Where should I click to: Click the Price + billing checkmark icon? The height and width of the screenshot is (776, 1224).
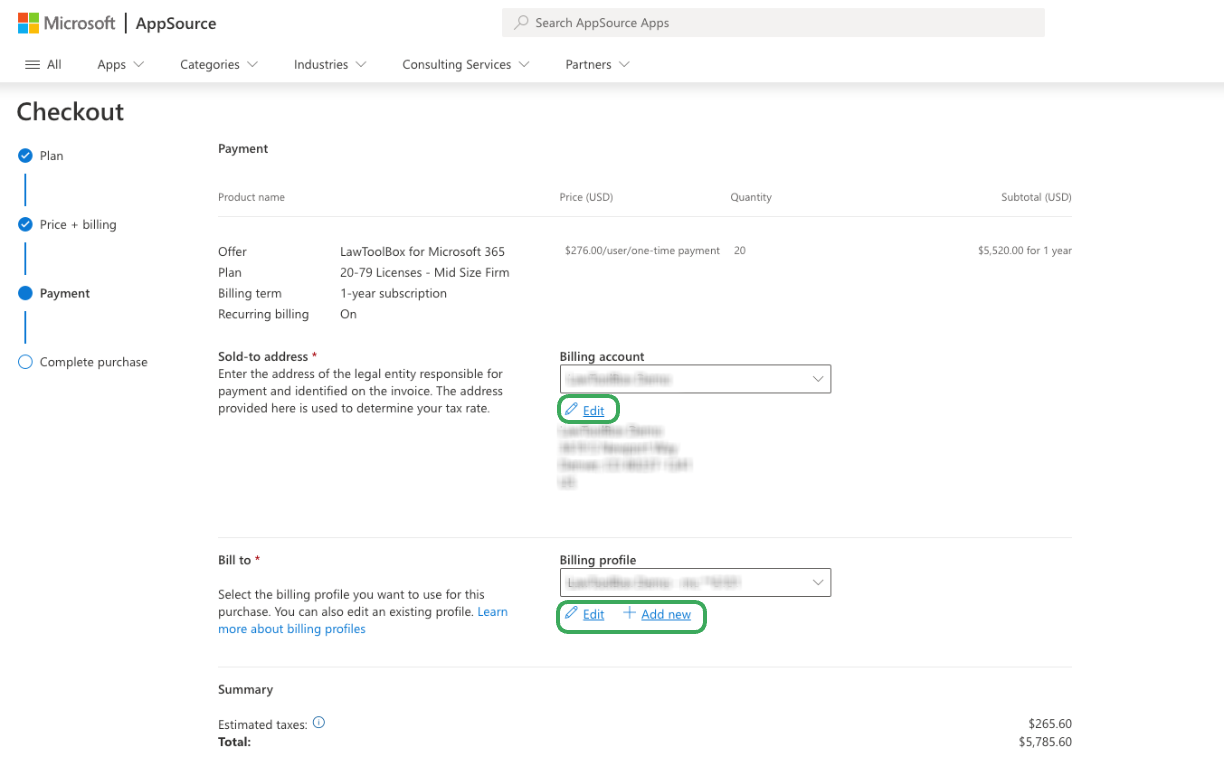pos(26,225)
